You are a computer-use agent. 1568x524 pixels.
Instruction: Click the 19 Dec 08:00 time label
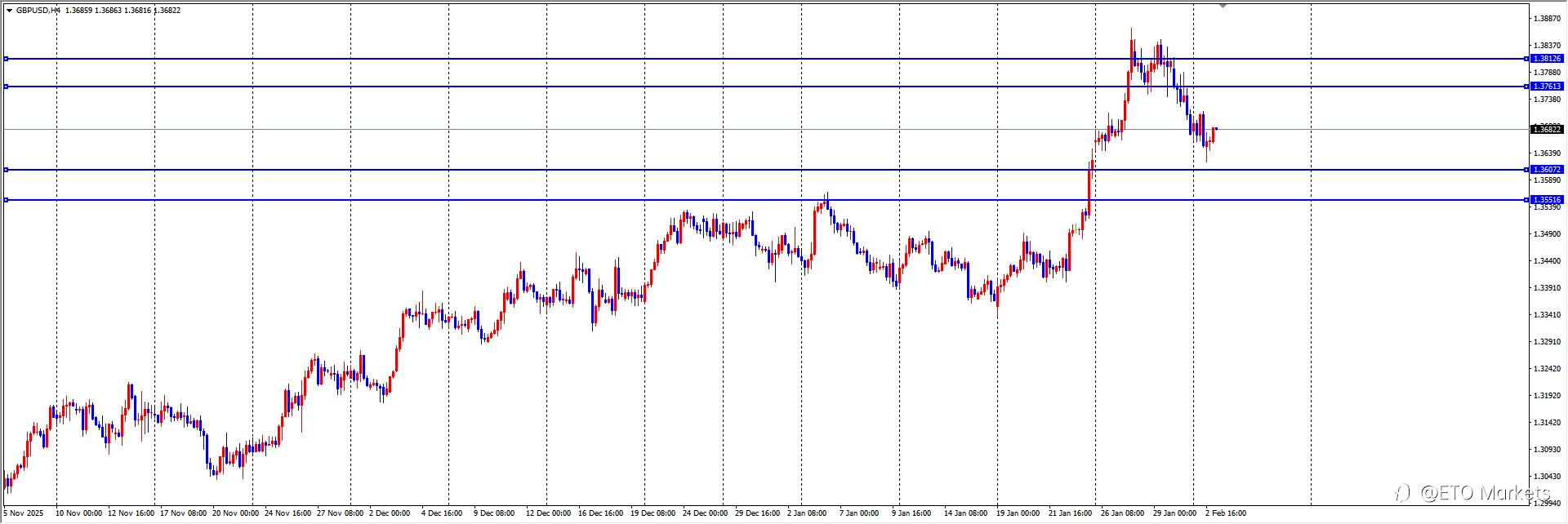[653, 513]
